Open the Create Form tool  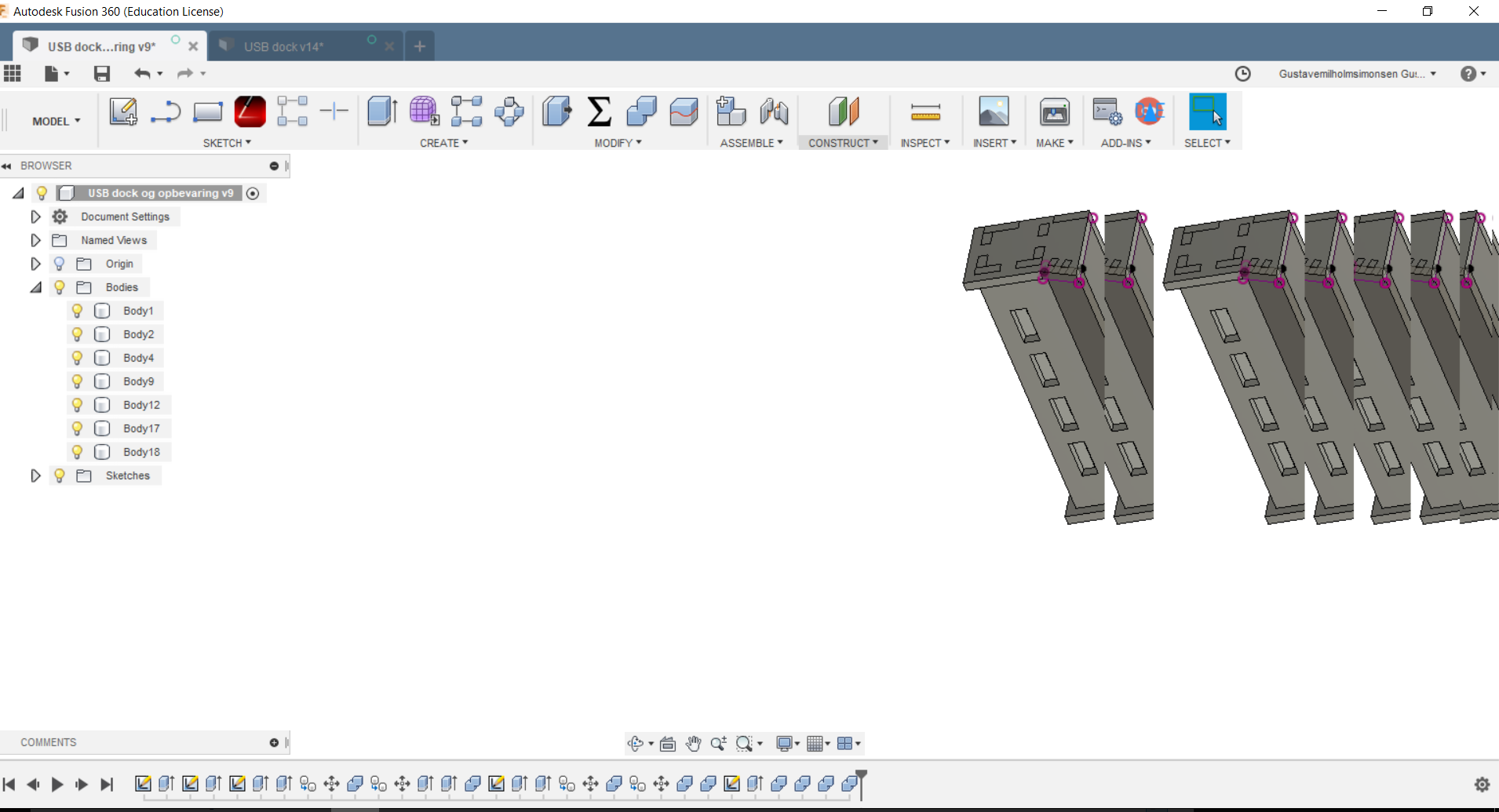(425, 111)
